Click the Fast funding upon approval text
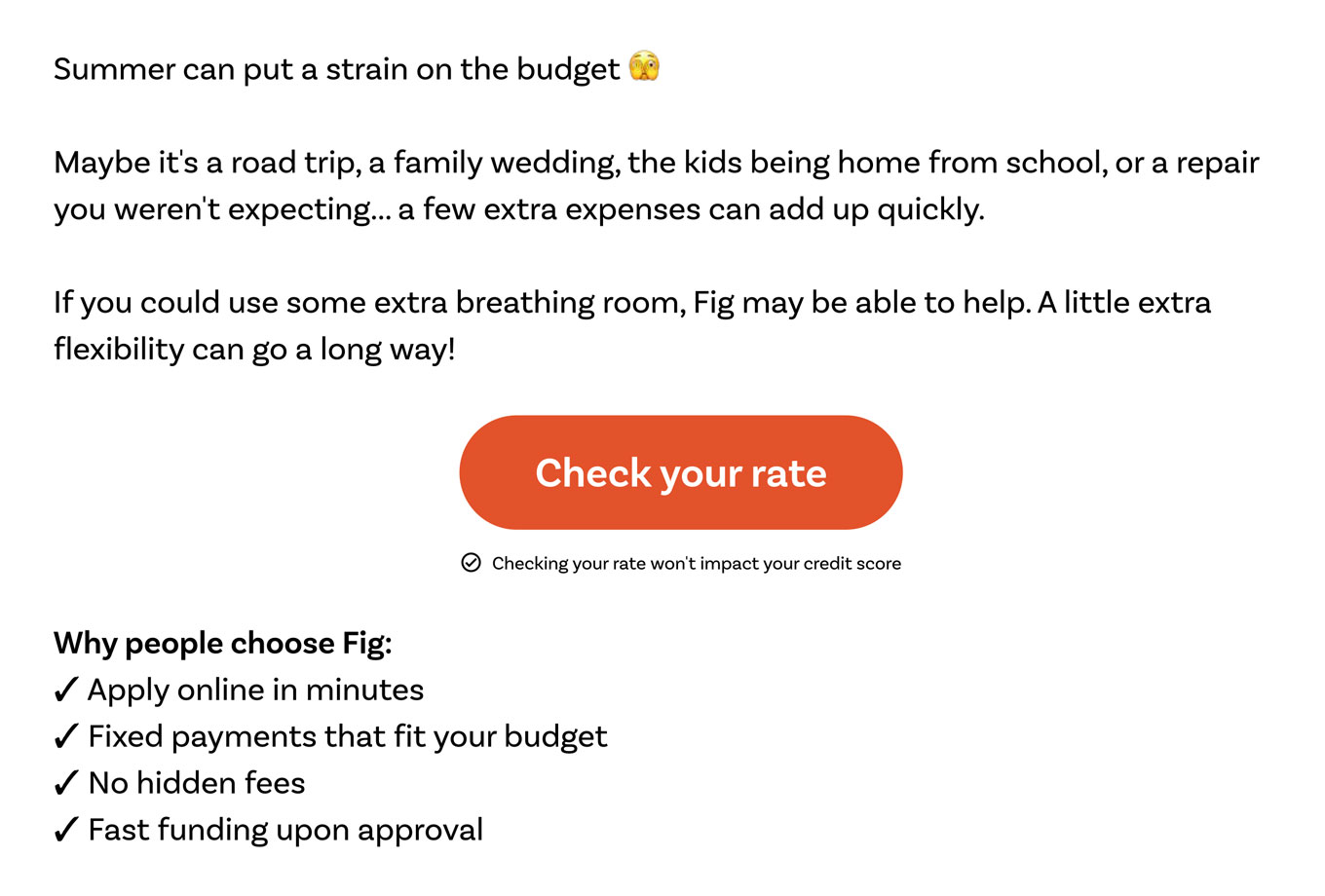The image size is (1325, 896). (x=285, y=830)
